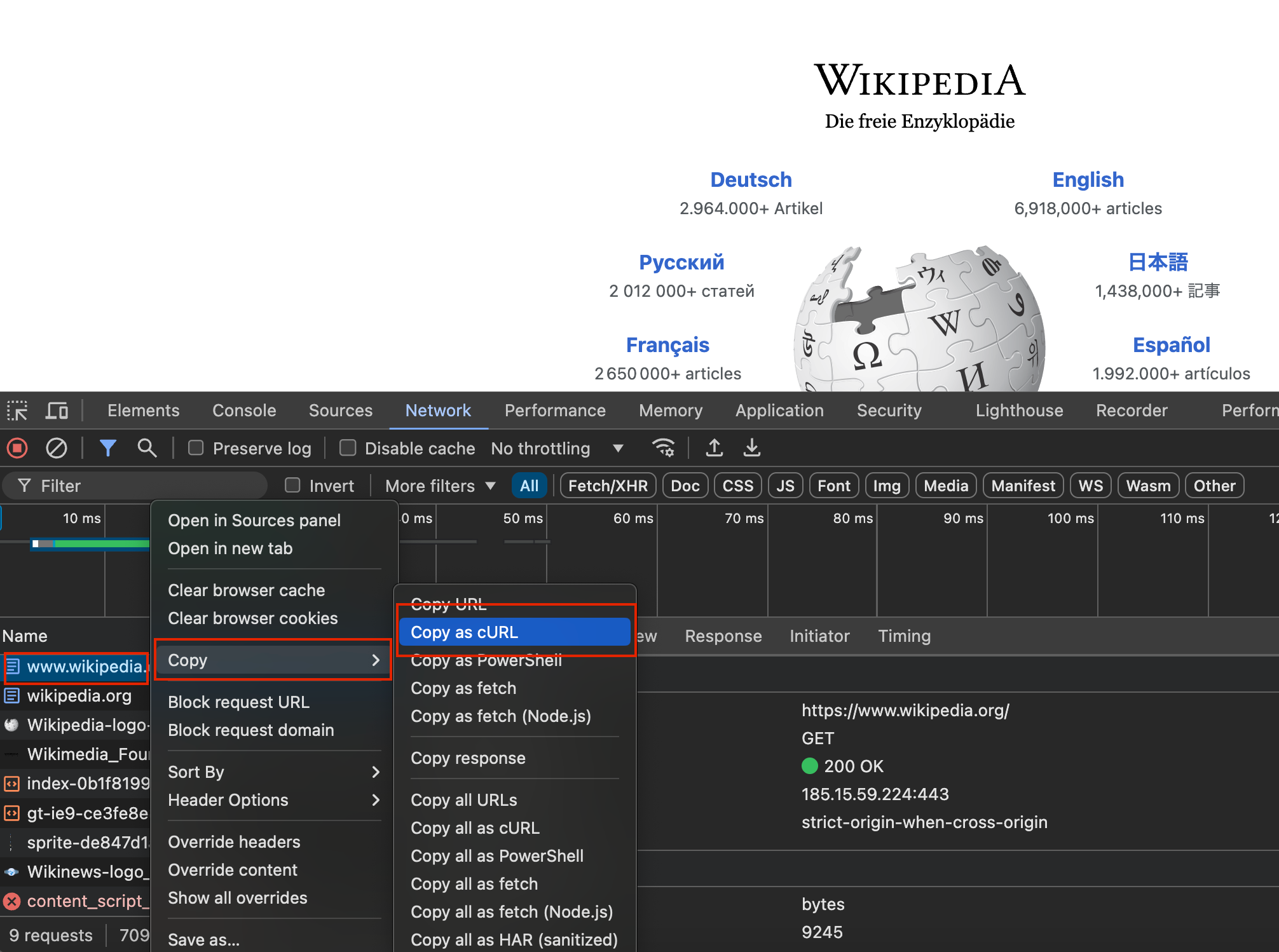1279x952 pixels.
Task: Import HAR file upload icon
Action: (714, 448)
